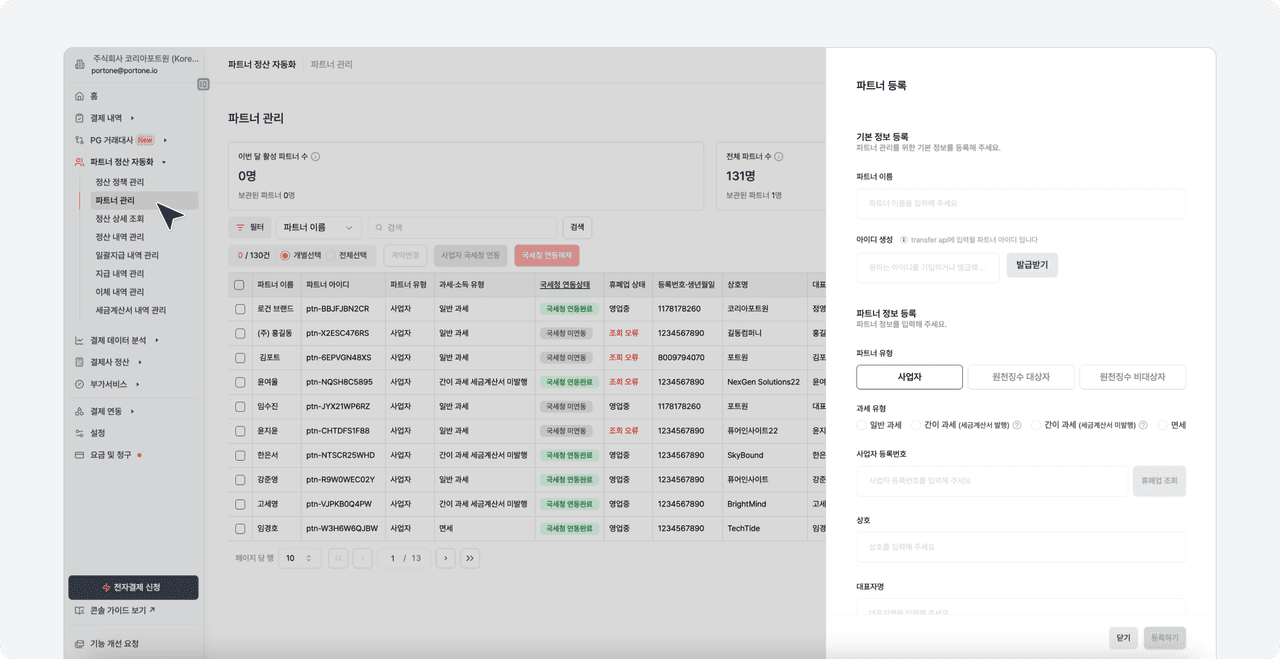The width and height of the screenshot is (1280, 659).
Task: Choose 일반 과세 tax type radio
Action: (x=862, y=425)
